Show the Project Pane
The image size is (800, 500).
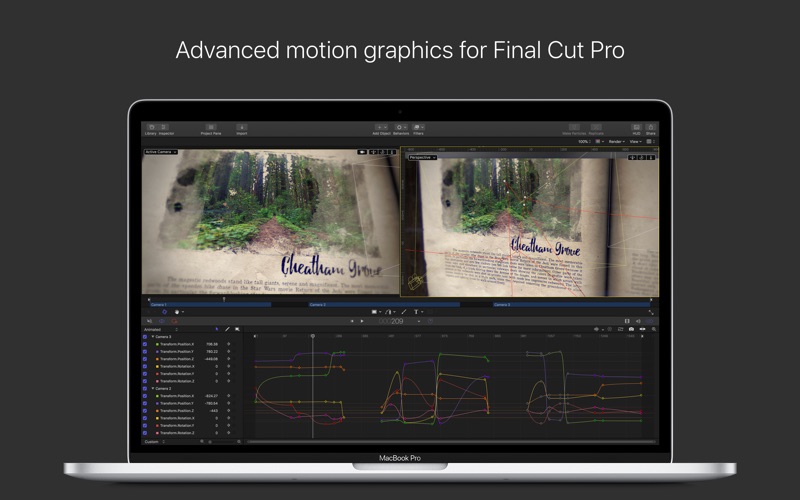[x=211, y=129]
